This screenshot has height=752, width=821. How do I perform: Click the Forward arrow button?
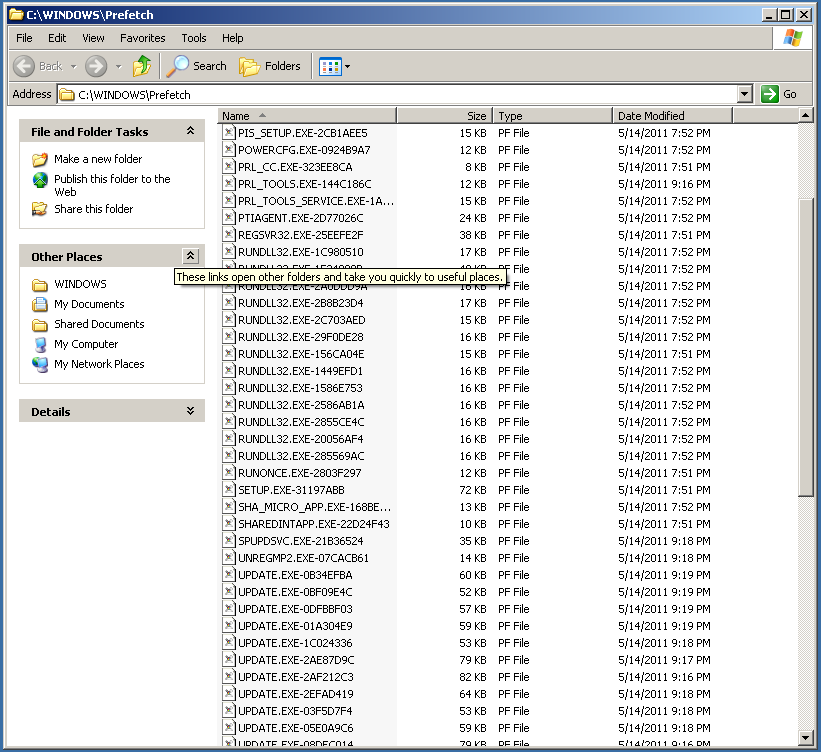(x=96, y=66)
